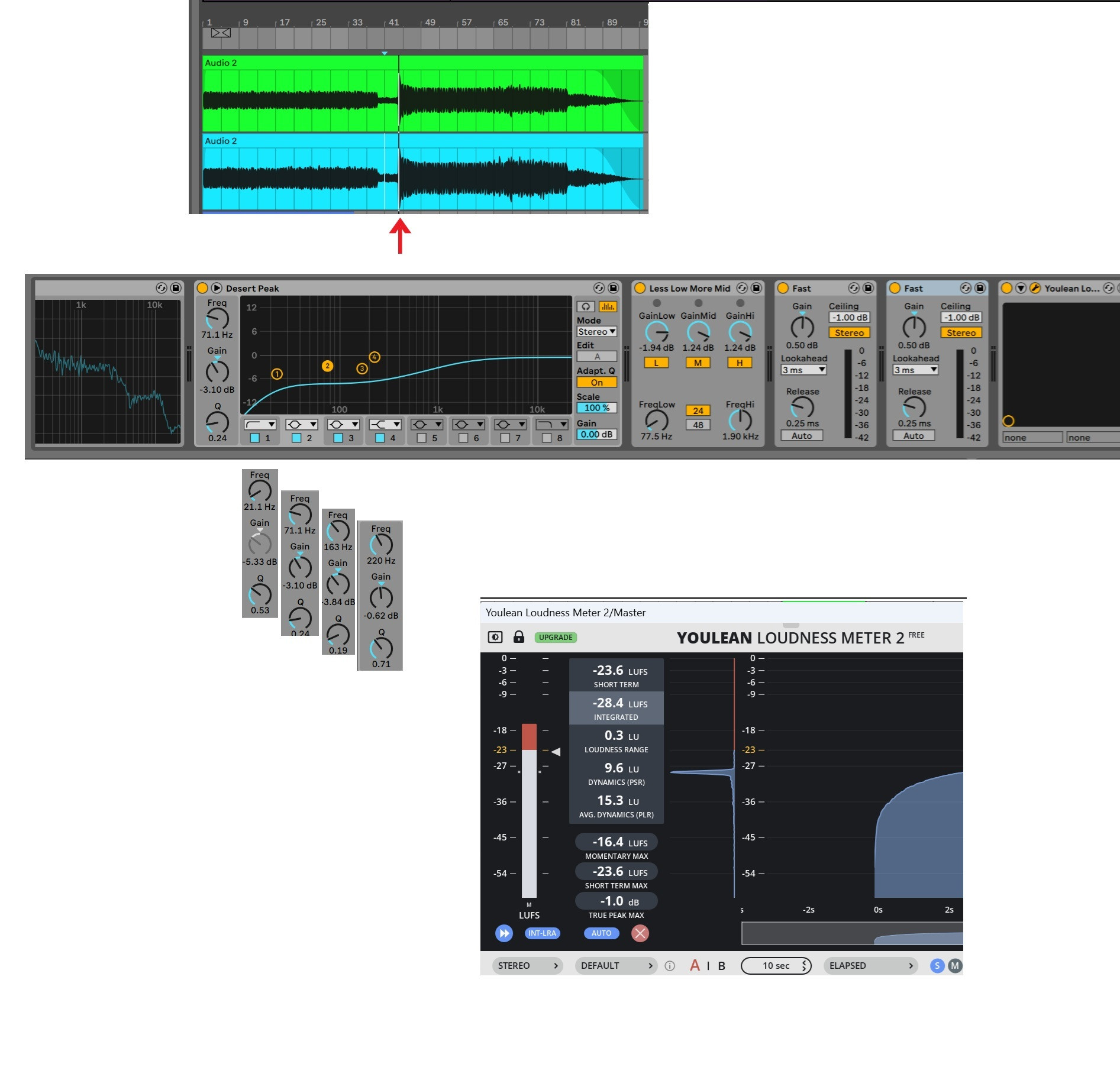Image resolution: width=1120 pixels, height=1080 pixels.
Task: Toggle Less Low More Mid device activator
Action: 640,288
